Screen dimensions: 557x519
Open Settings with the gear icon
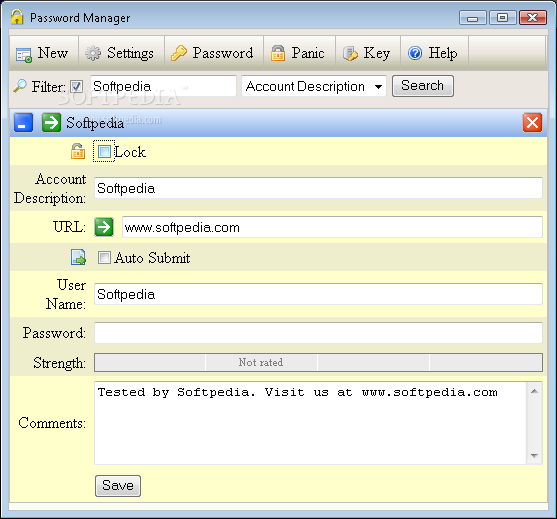pos(93,53)
